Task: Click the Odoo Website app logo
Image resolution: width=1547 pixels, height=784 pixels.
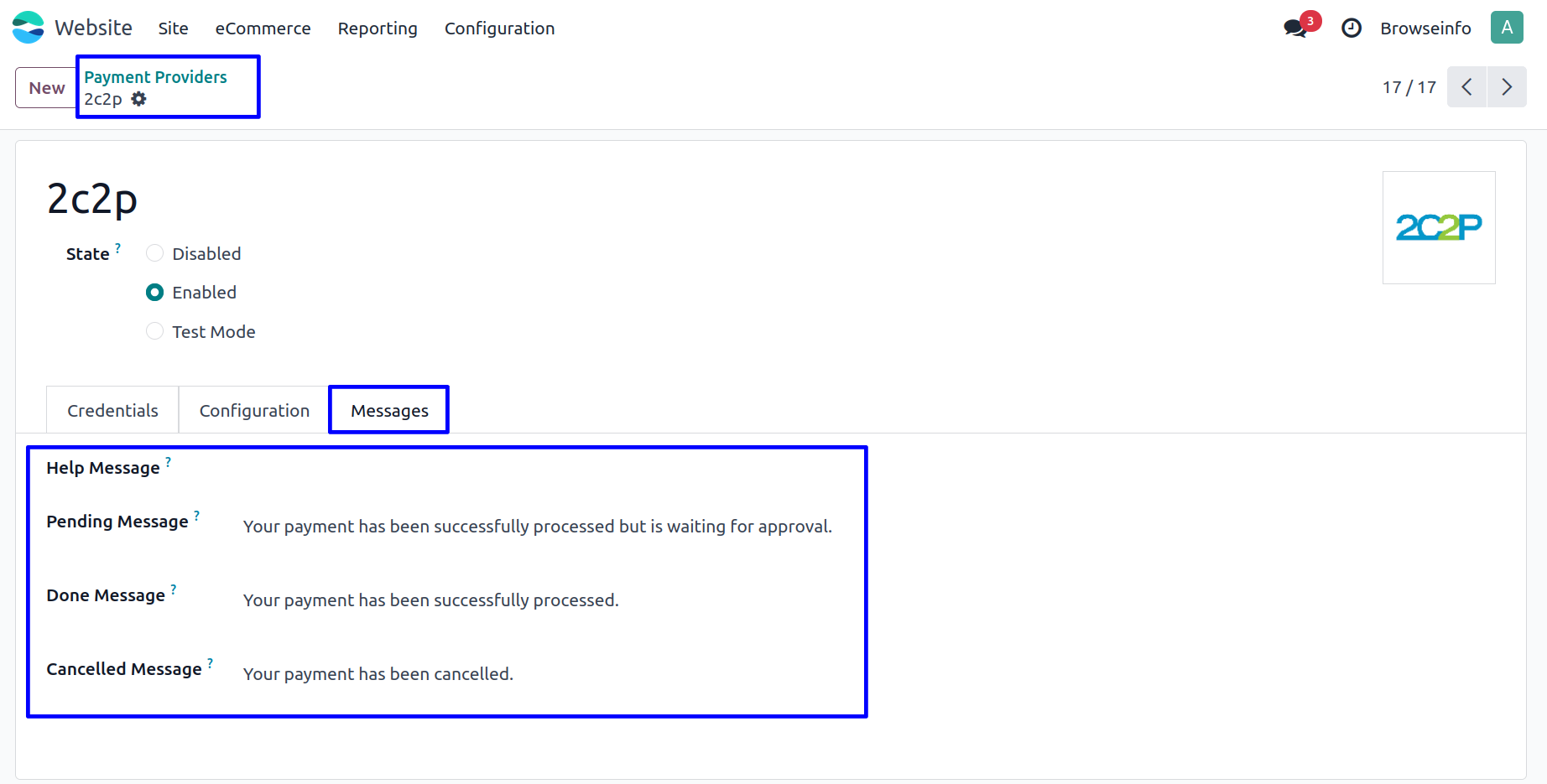Action: (x=28, y=28)
